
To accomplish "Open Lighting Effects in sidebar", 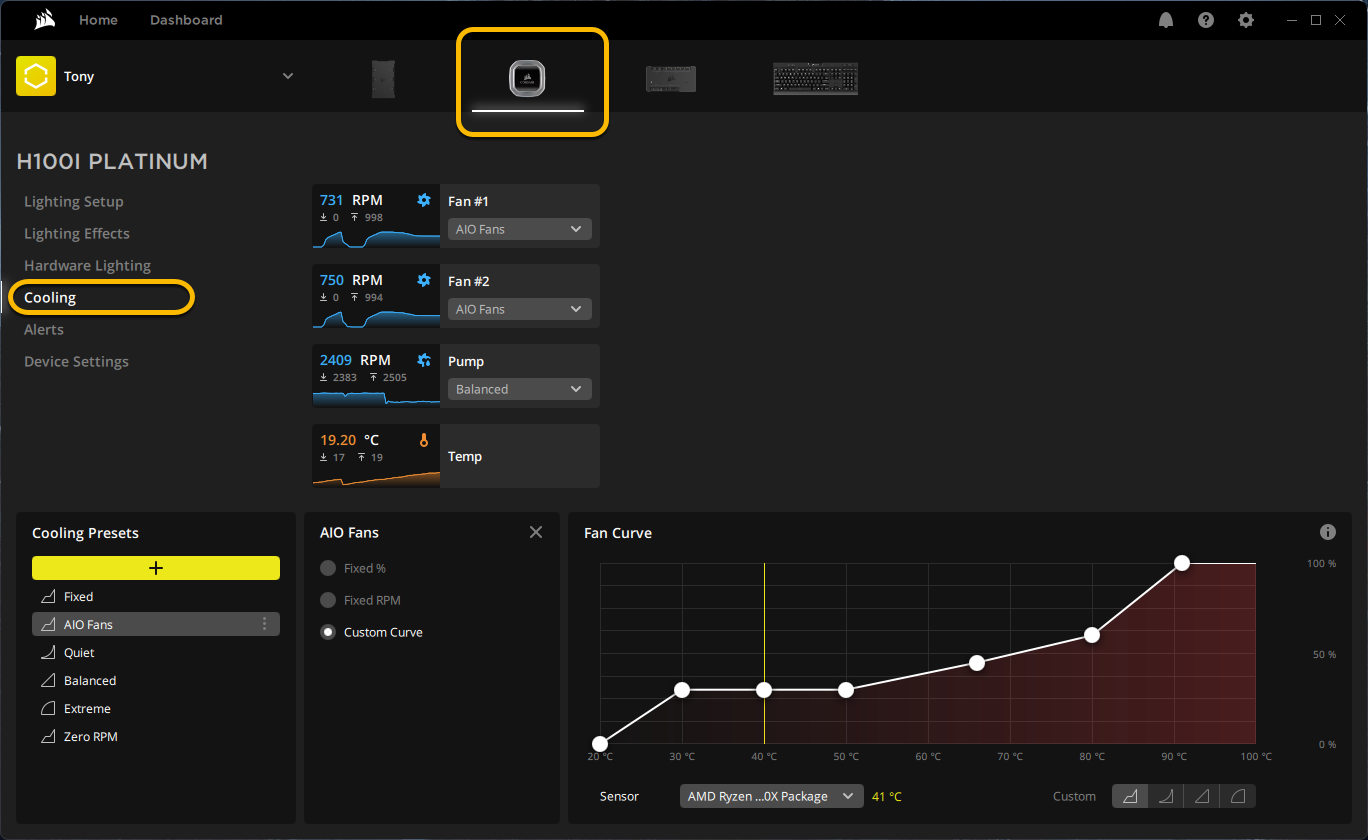I will click(x=77, y=233).
